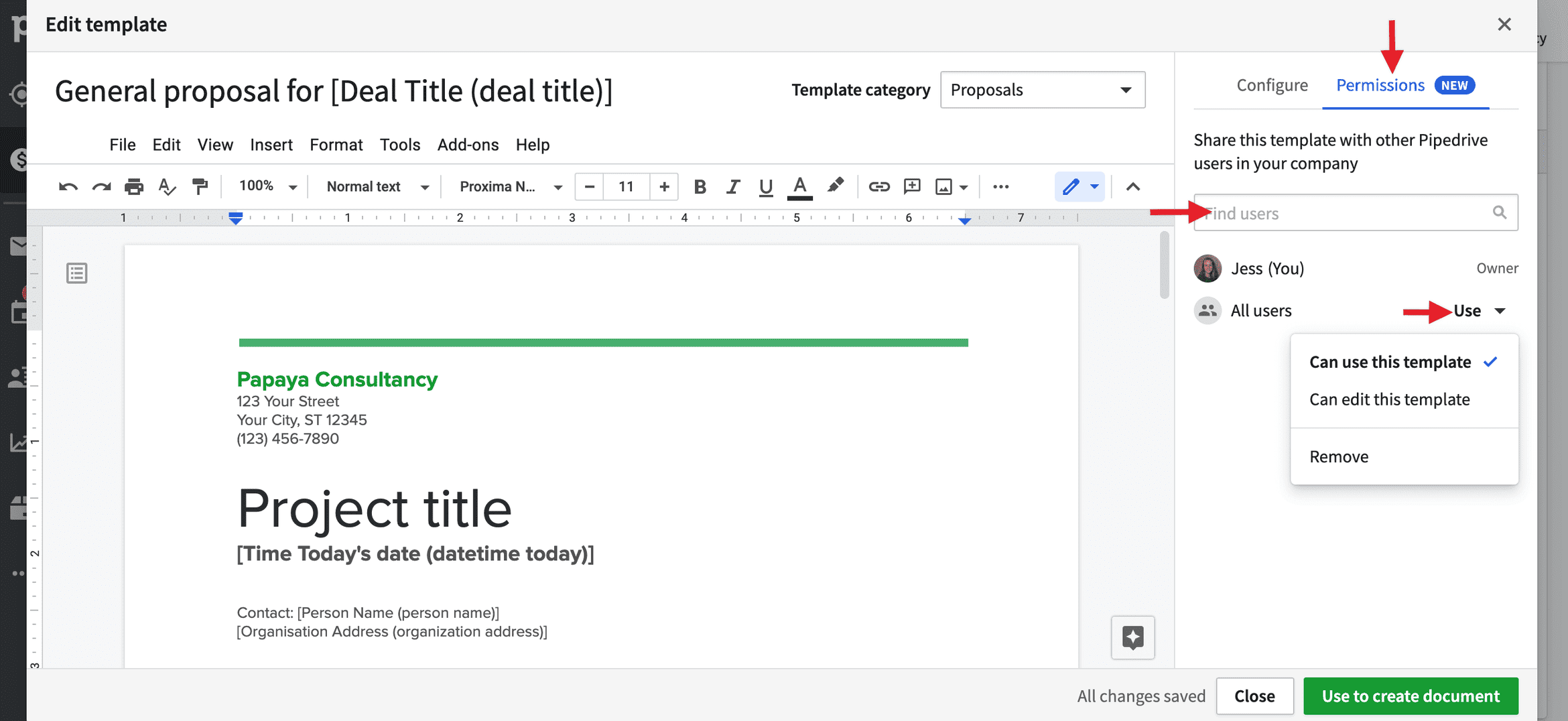Open the Insert menu

click(271, 145)
